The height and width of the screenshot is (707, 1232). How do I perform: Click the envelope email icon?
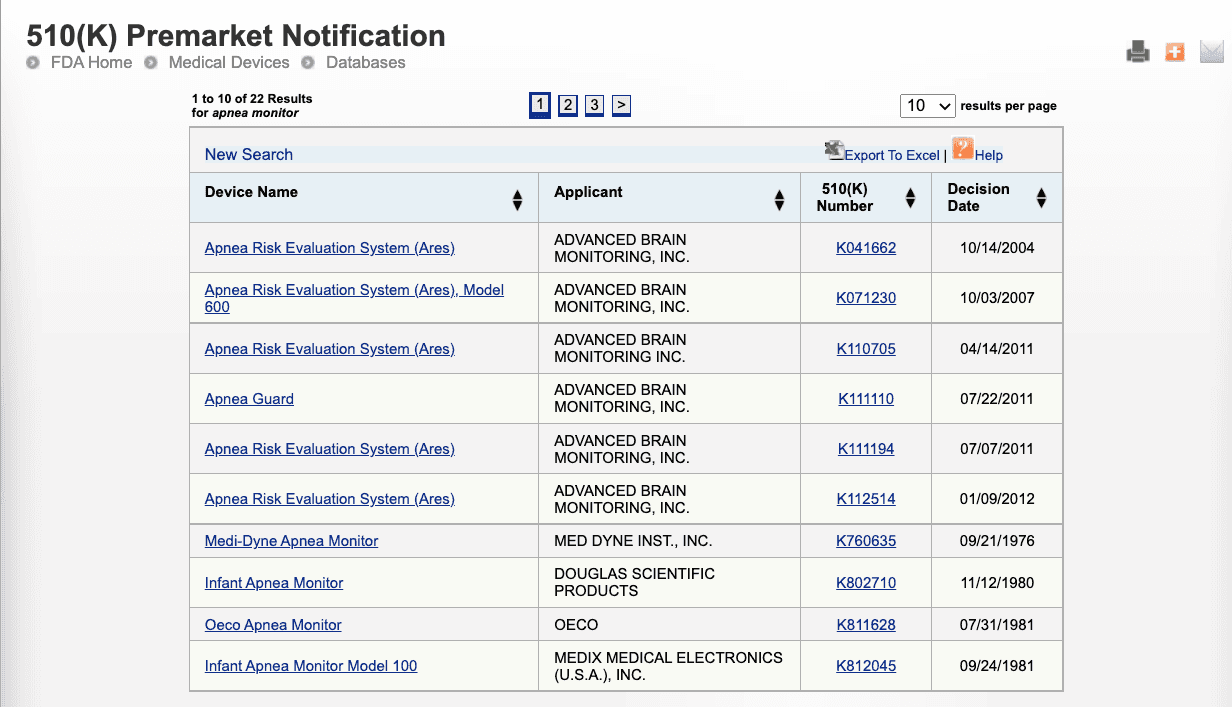[1212, 51]
